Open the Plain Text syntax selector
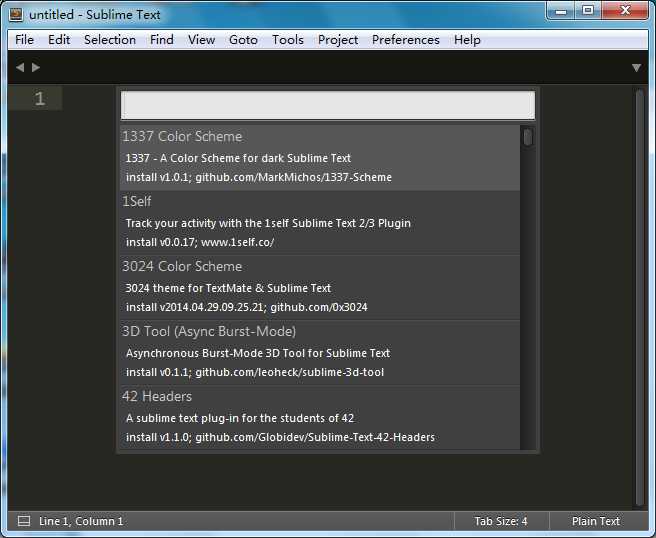Screen dimensions: 656x538 pyautogui.click(x=596, y=521)
